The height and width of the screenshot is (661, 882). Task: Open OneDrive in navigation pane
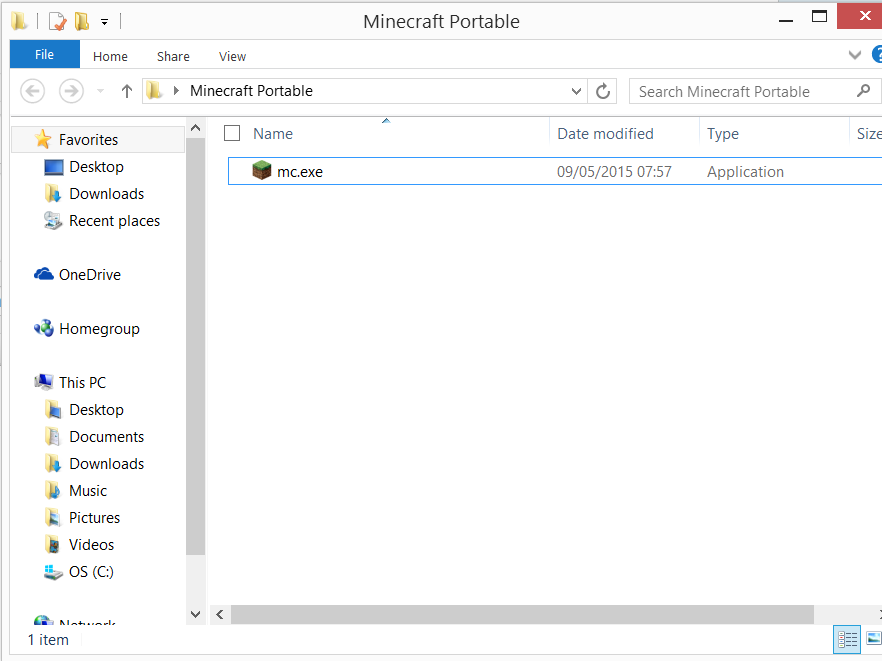[89, 275]
